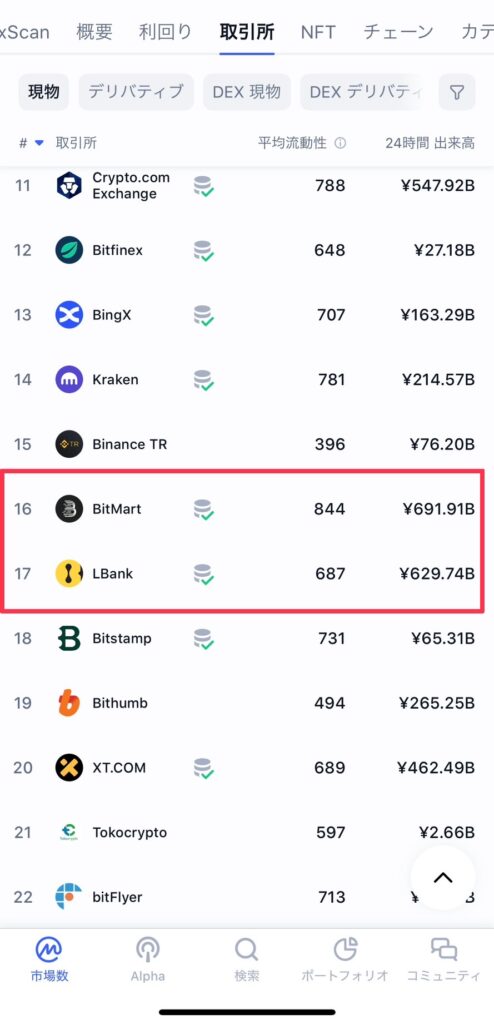Switch to the NFT tab
The width and height of the screenshot is (494, 1024).
click(318, 31)
